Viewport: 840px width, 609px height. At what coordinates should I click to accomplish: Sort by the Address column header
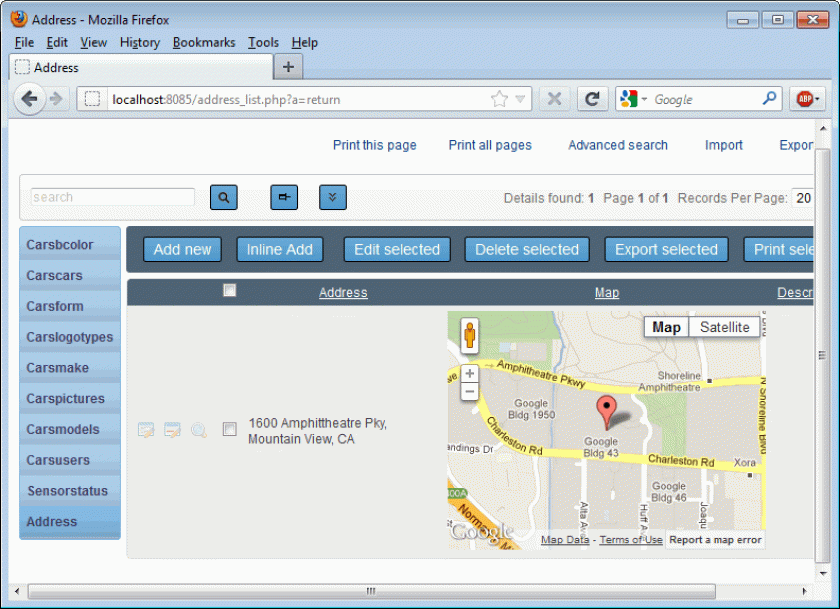click(343, 292)
